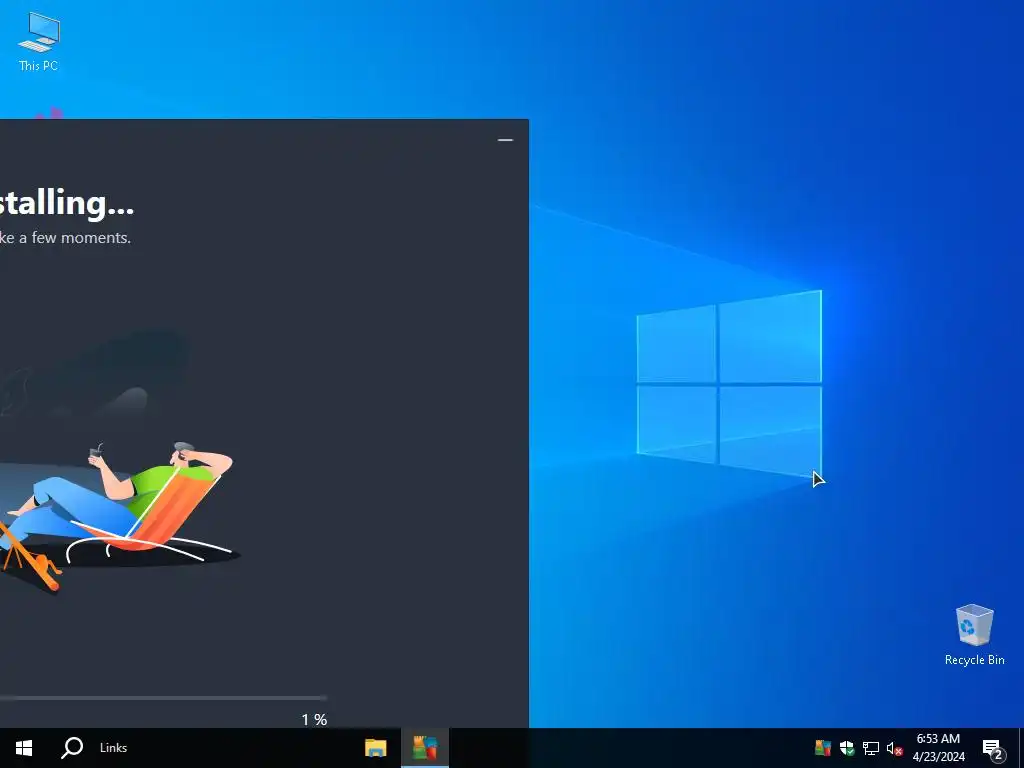Click the Show desktop strip at the taskbar end

(1021, 748)
